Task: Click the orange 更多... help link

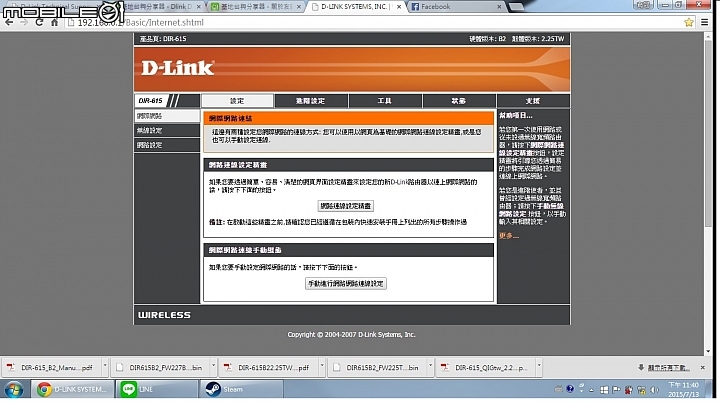Action: click(x=509, y=236)
